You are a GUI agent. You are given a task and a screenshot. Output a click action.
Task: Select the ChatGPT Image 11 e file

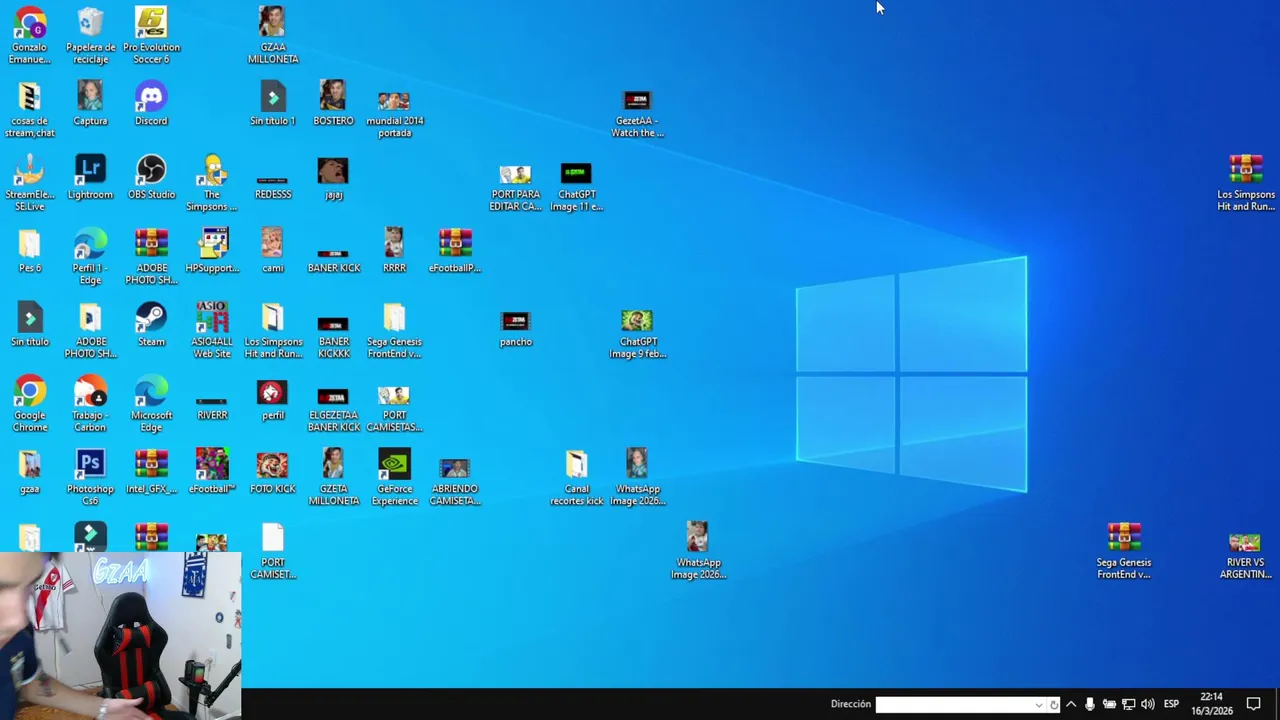click(576, 187)
